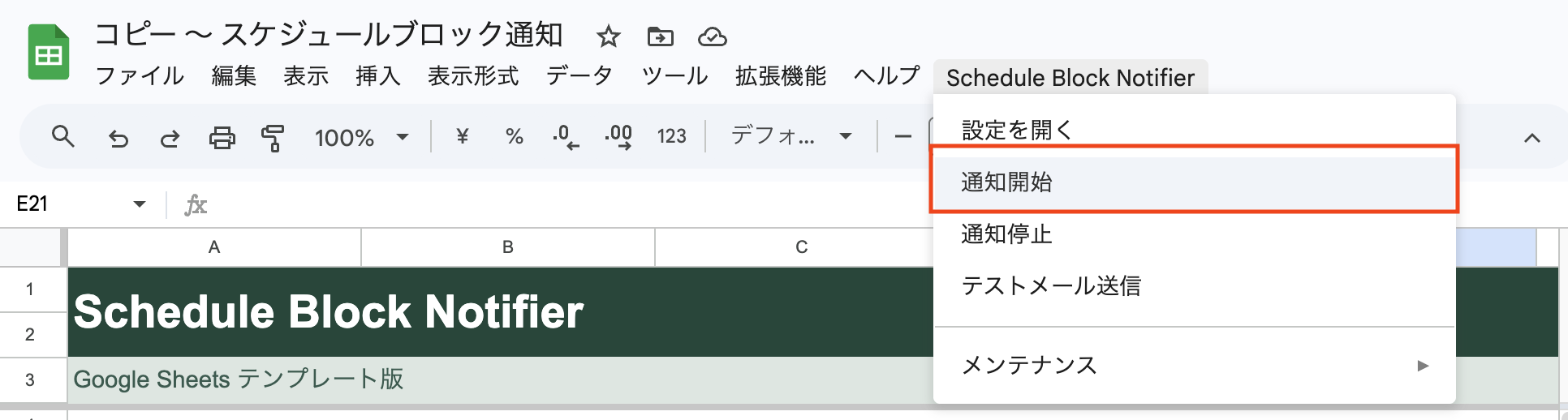Open the ヘルプ menu
Viewport: 1568px width, 420px height.
click(886, 76)
